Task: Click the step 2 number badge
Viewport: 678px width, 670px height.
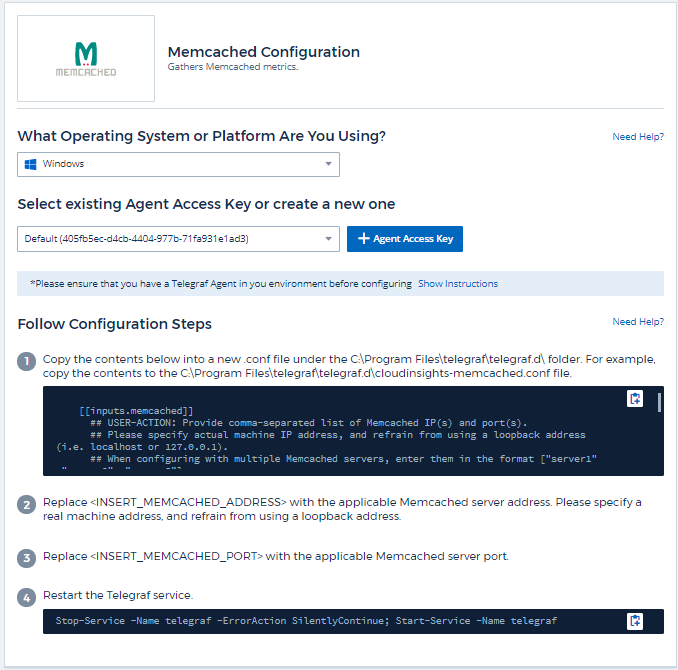Action: (x=27, y=503)
